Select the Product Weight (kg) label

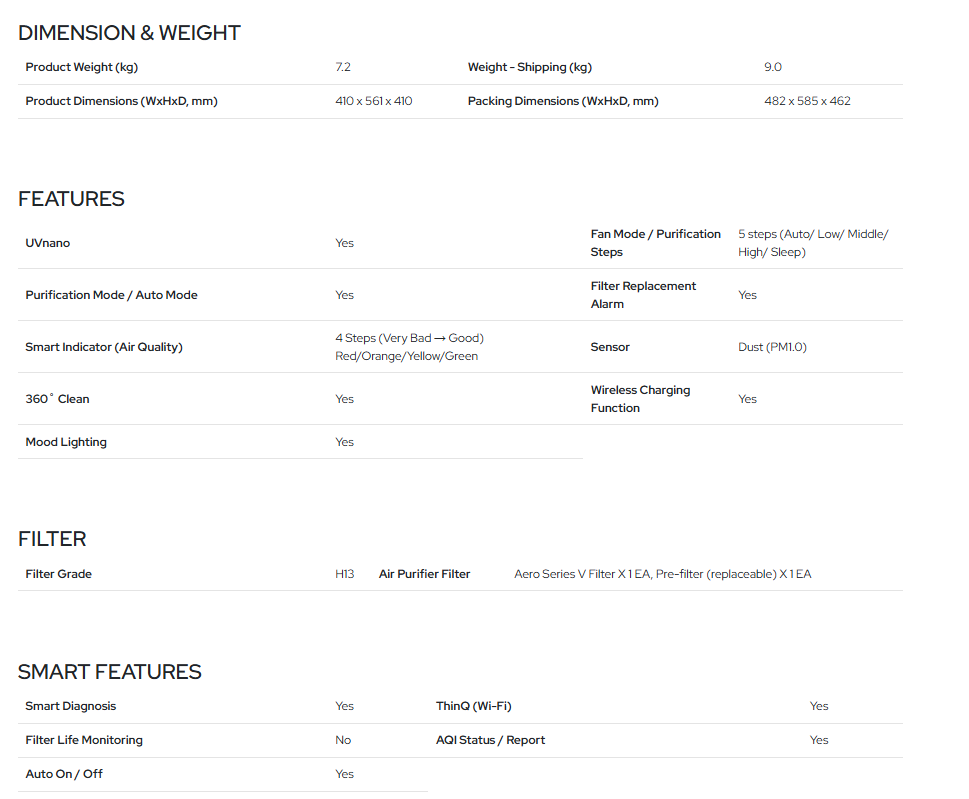[82, 67]
